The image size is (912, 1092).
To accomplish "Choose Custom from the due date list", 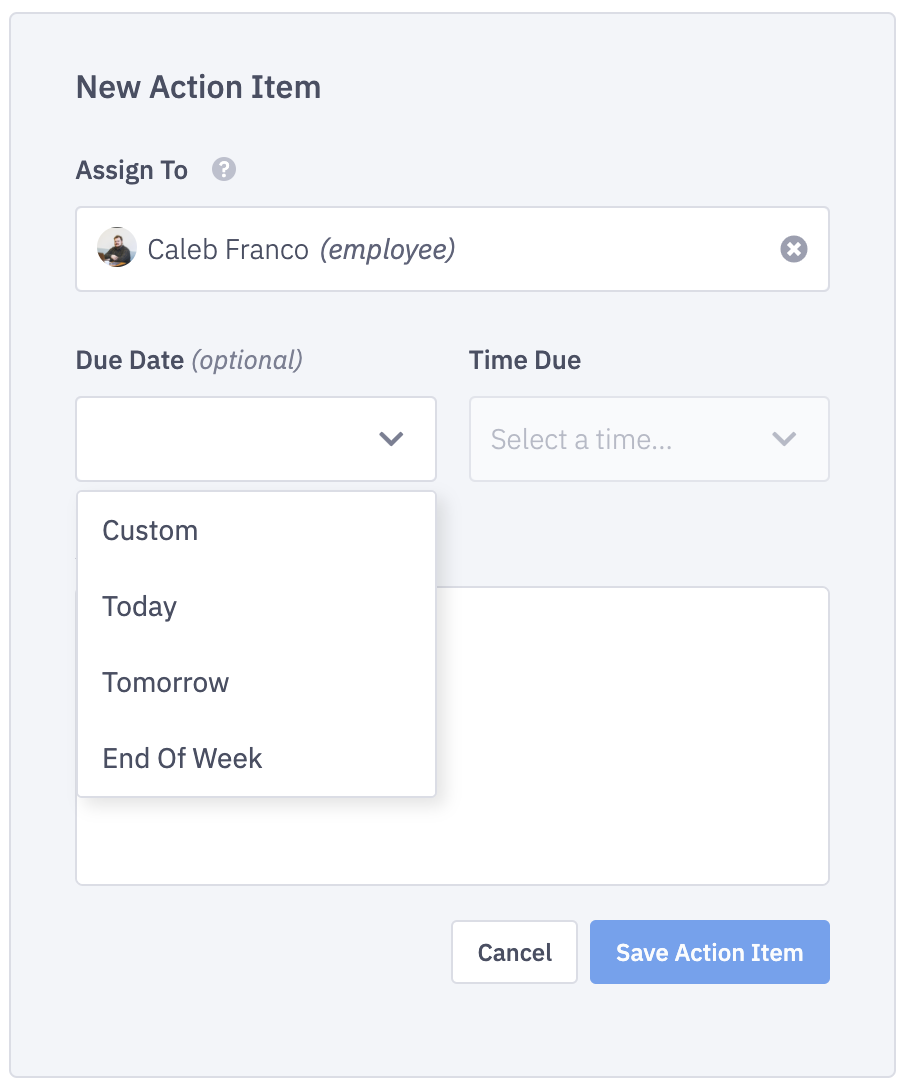I will pyautogui.click(x=150, y=530).
